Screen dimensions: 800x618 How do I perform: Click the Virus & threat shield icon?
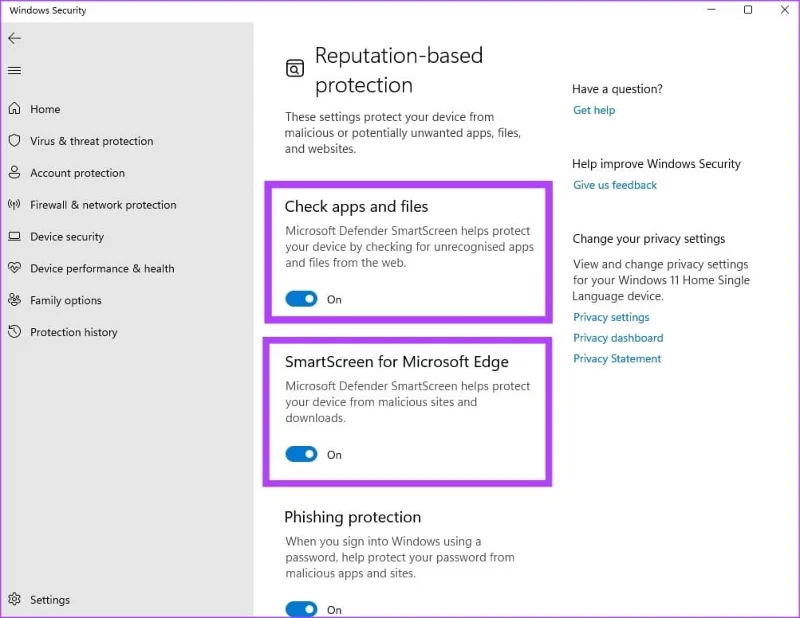tap(14, 140)
